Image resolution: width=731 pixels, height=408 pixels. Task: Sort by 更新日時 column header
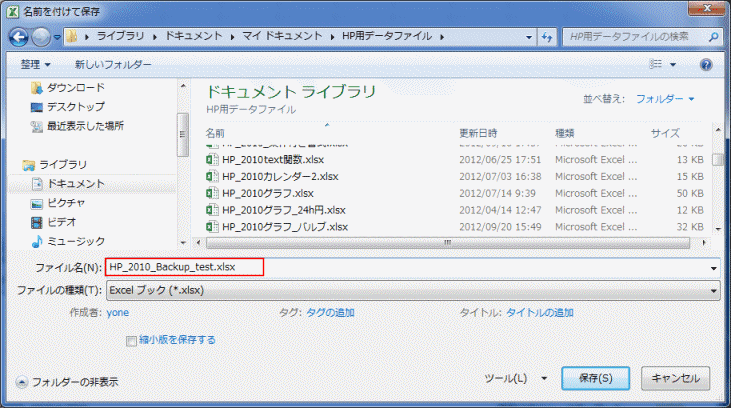(x=478, y=133)
